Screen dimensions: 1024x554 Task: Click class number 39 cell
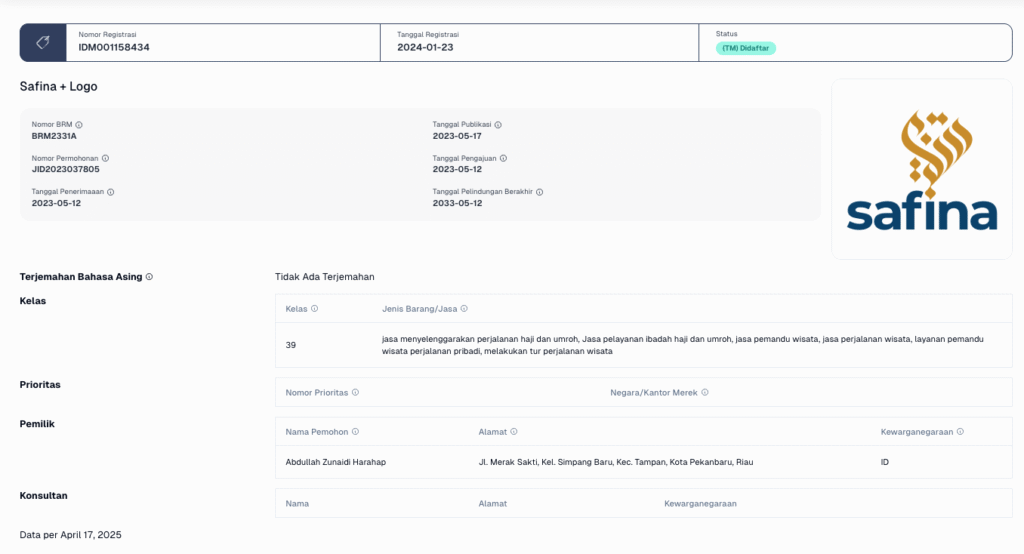pyautogui.click(x=291, y=345)
